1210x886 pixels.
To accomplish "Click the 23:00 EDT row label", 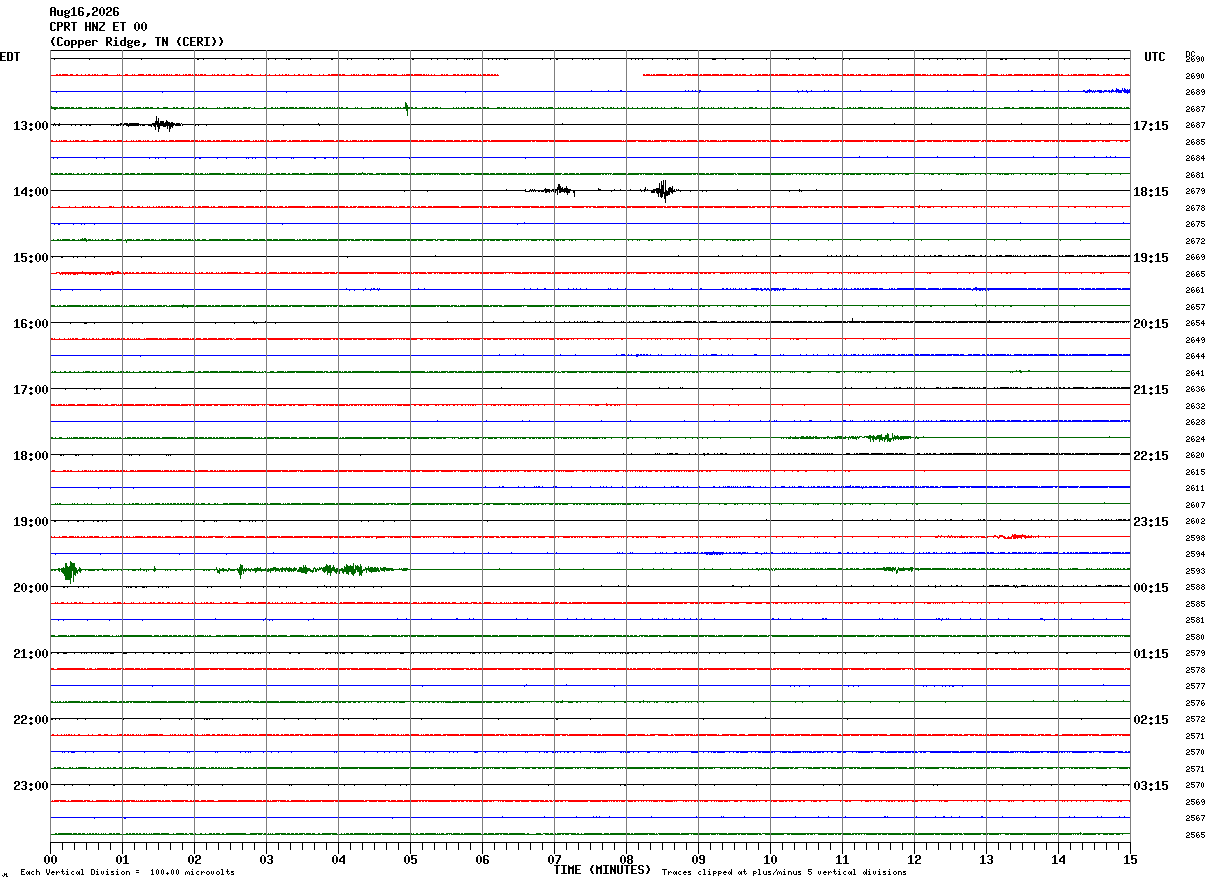I will pos(31,786).
